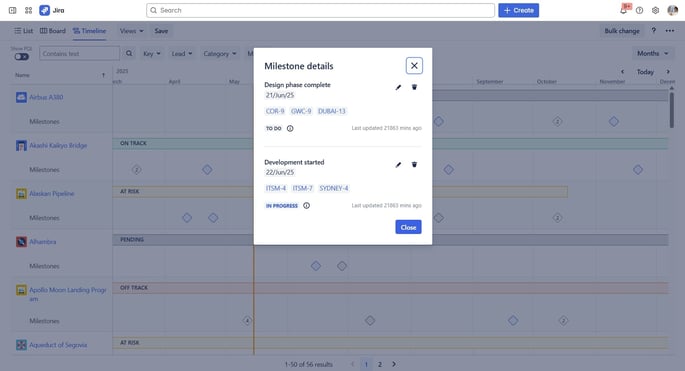Open the Lead filter dropdown
The height and width of the screenshot is (371, 685).
pos(182,53)
